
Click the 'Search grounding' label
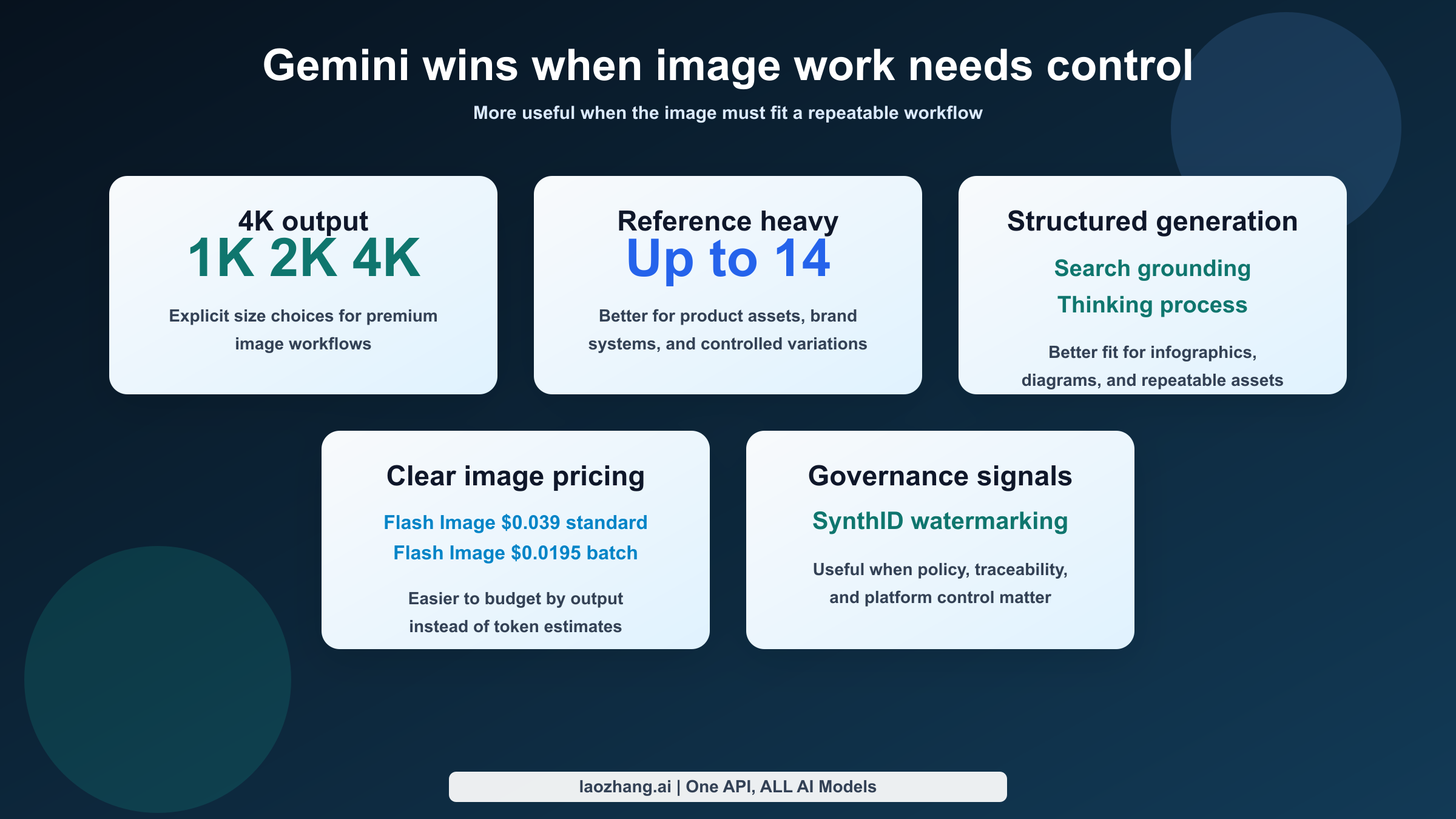1151,268
